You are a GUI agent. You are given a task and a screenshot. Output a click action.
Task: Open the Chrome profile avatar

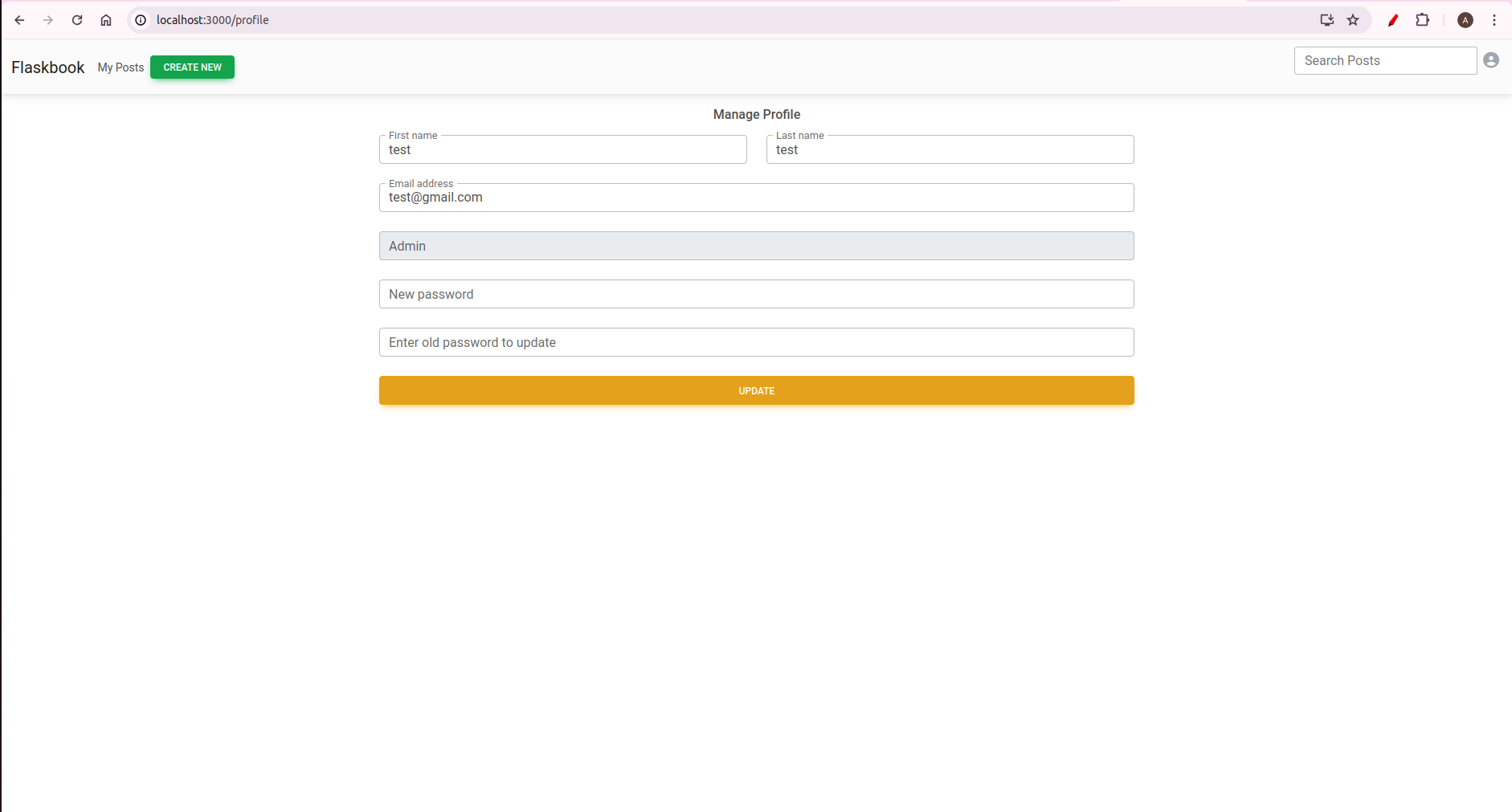(1465, 20)
